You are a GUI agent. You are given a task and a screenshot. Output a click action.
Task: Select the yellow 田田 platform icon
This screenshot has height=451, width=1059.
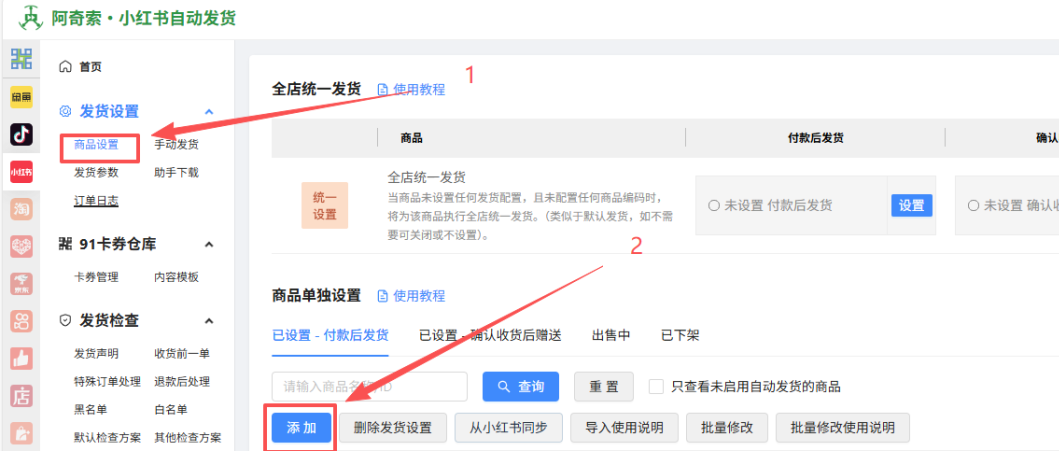click(21, 97)
